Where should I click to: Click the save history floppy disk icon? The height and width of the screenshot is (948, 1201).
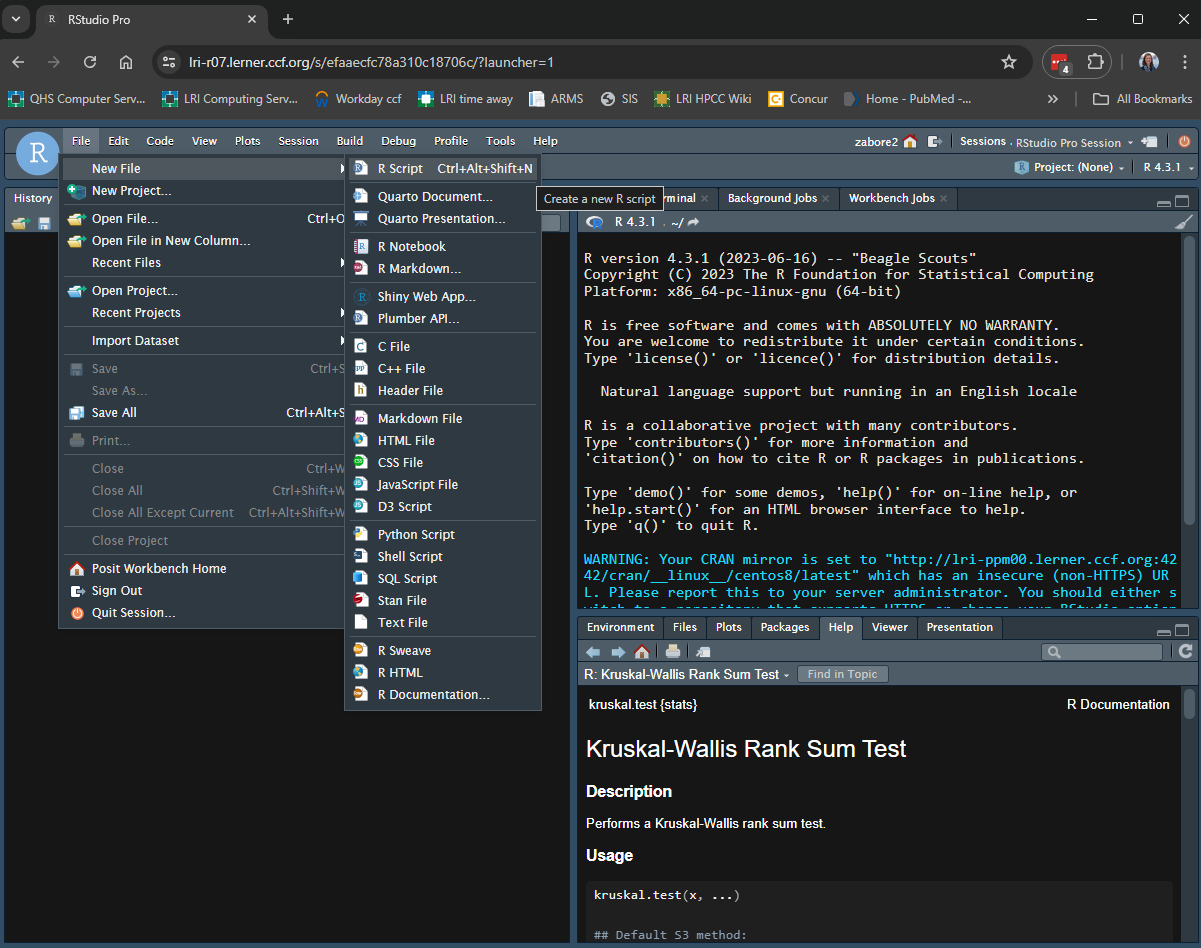click(x=44, y=223)
